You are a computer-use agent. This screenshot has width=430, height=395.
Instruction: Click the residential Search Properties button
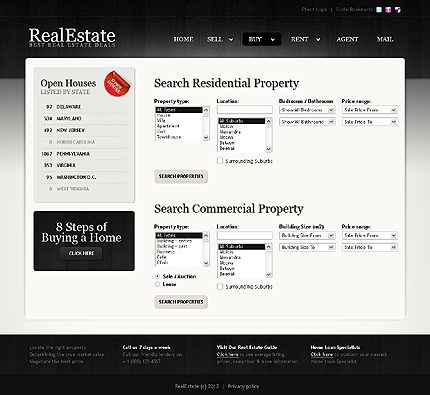tap(181, 176)
